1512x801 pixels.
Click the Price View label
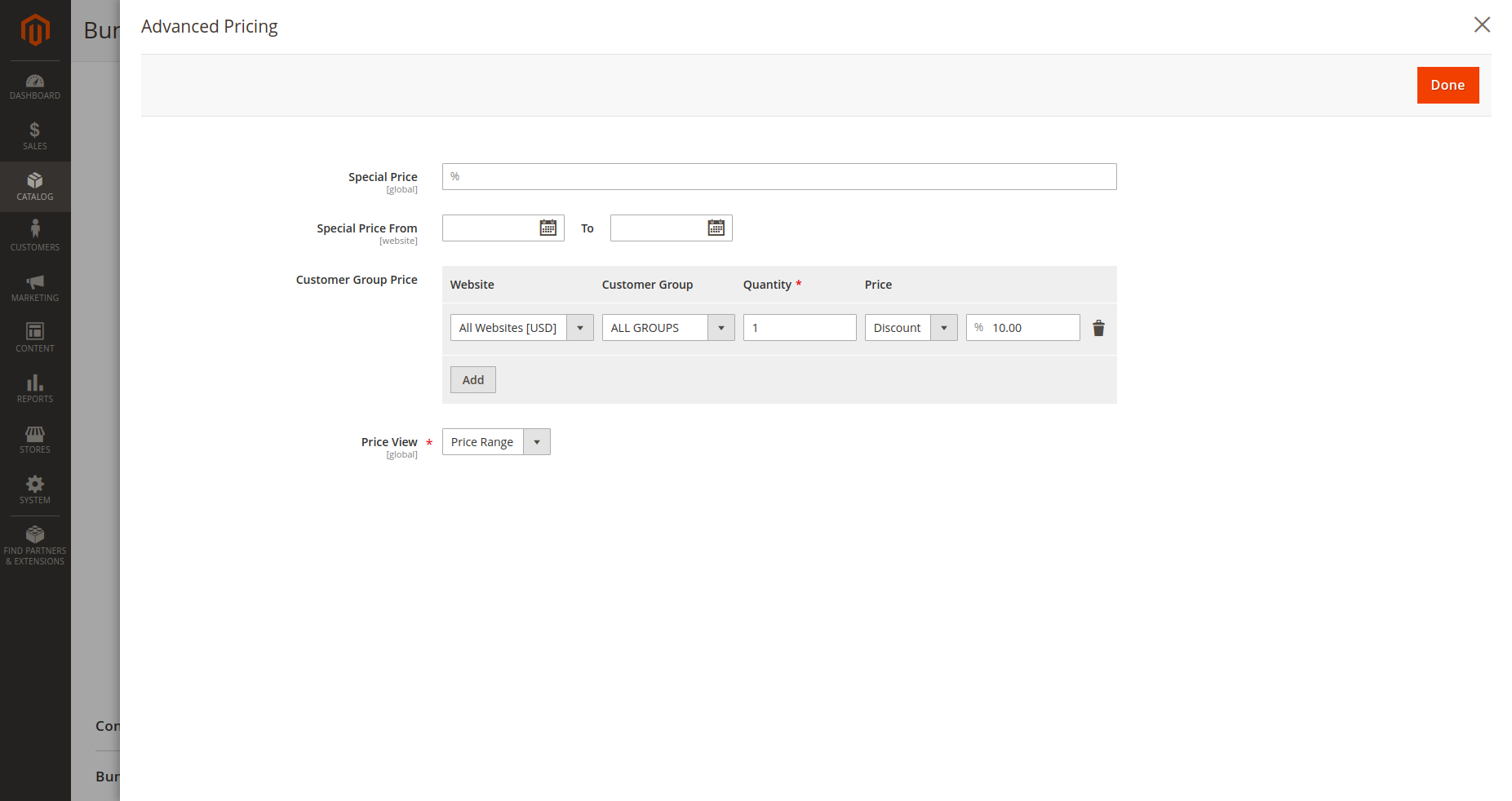(389, 442)
